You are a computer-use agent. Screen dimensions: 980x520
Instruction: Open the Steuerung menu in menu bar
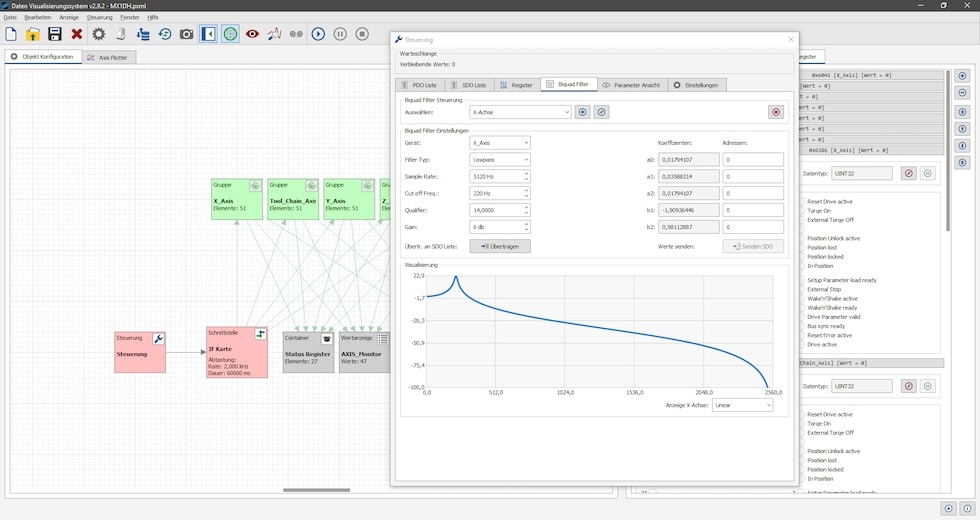pyautogui.click(x=100, y=17)
